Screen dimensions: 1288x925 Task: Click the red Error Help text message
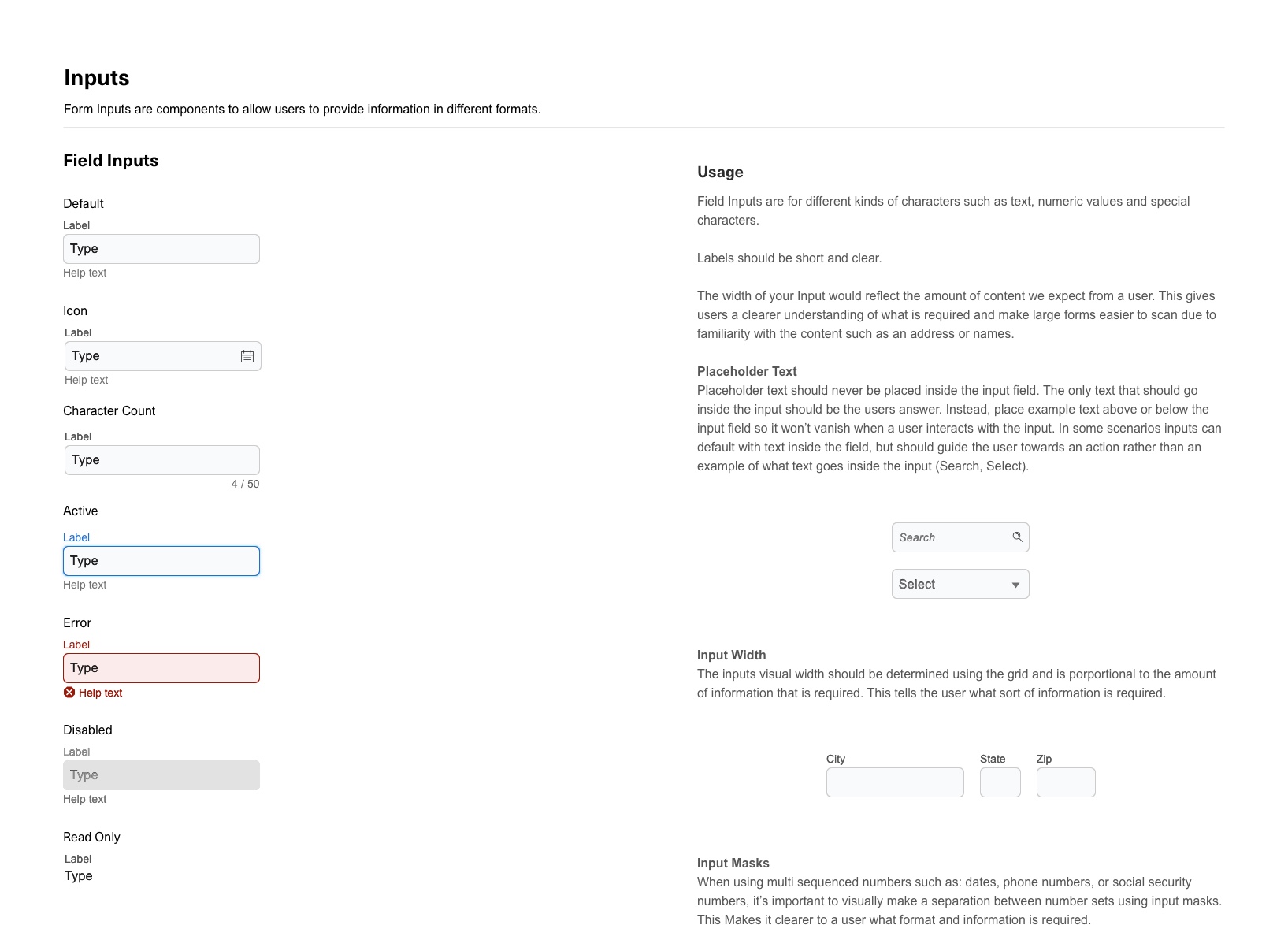[x=100, y=693]
